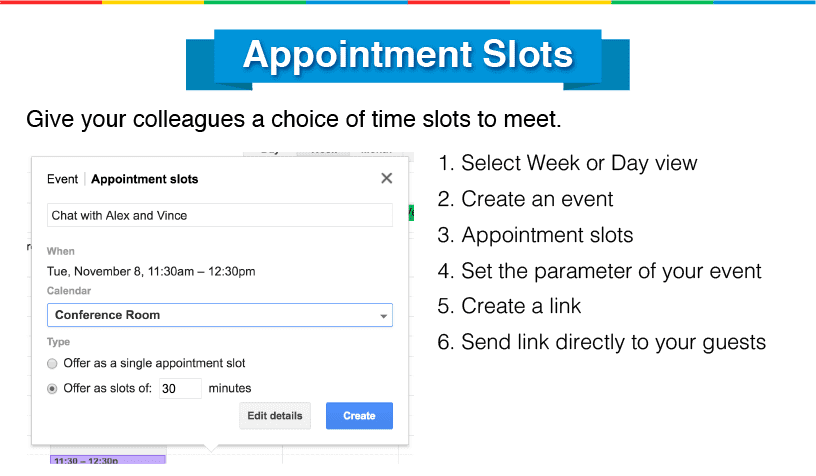Viewport: 816px width, 476px height.
Task: Click the 'minutes' label next to duration
Action: [x=230, y=389]
